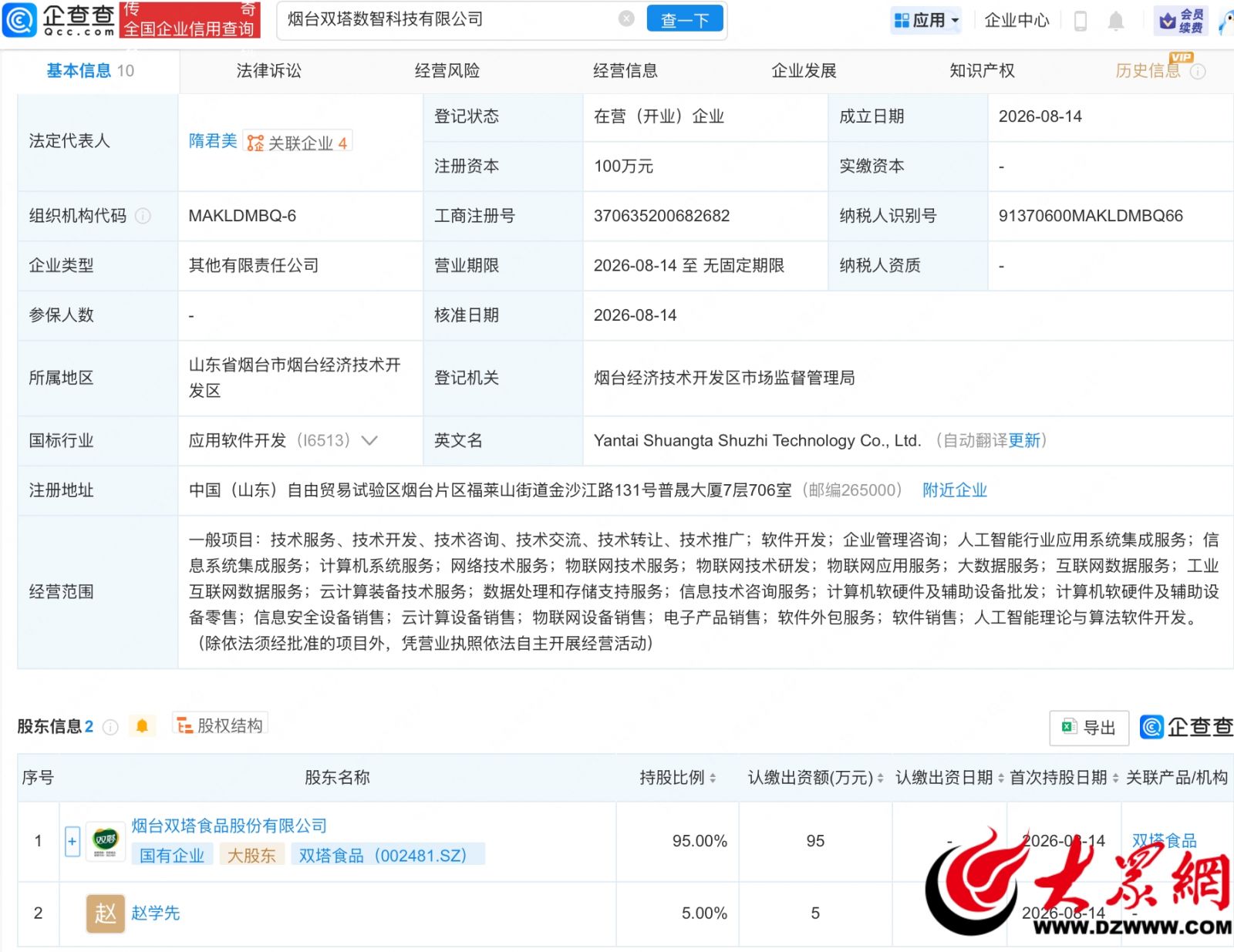
Task: Open the 经营信息 tab
Action: [625, 71]
